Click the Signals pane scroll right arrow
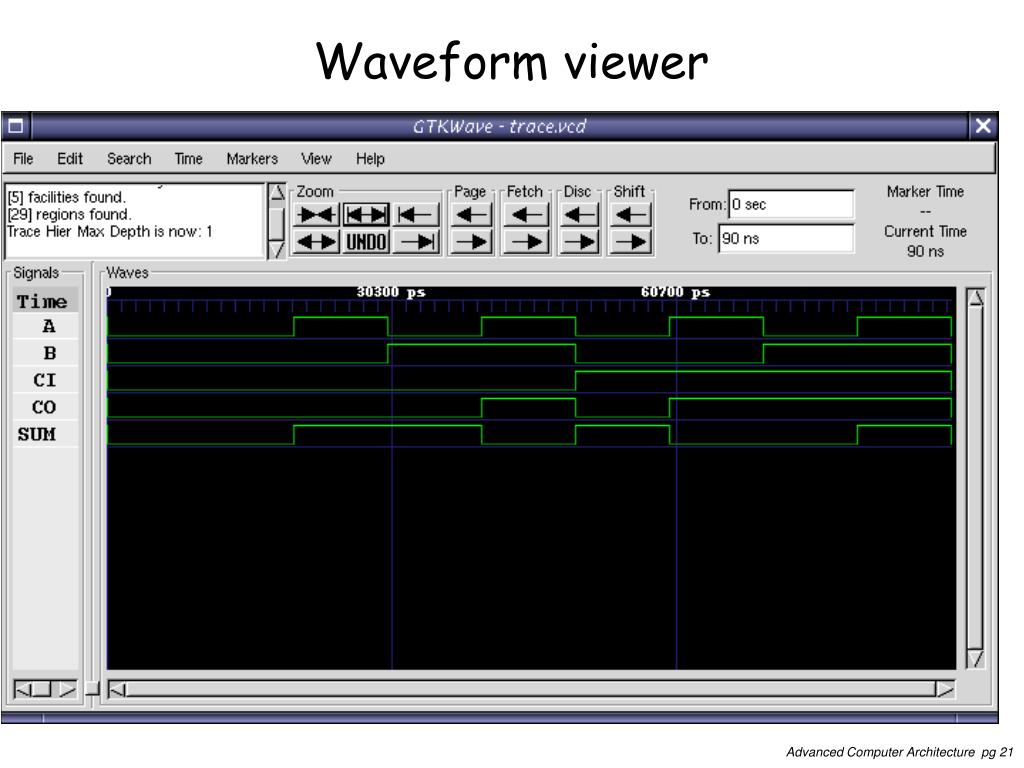This screenshot has height=768, width=1024. tap(68, 690)
